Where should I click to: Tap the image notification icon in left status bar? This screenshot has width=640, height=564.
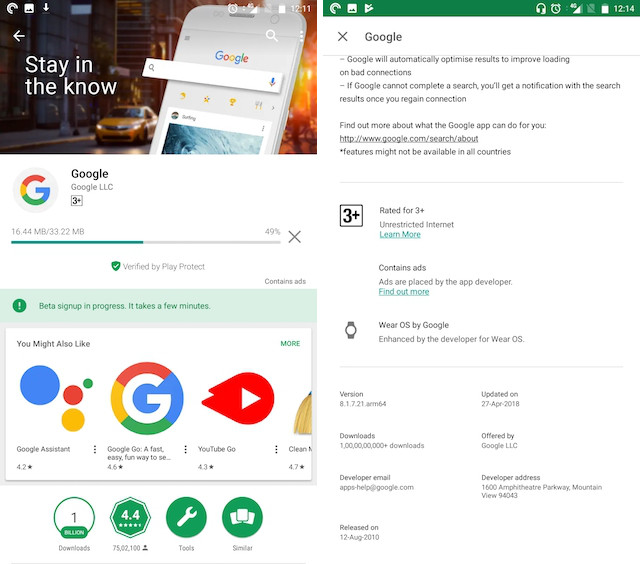tap(29, 8)
